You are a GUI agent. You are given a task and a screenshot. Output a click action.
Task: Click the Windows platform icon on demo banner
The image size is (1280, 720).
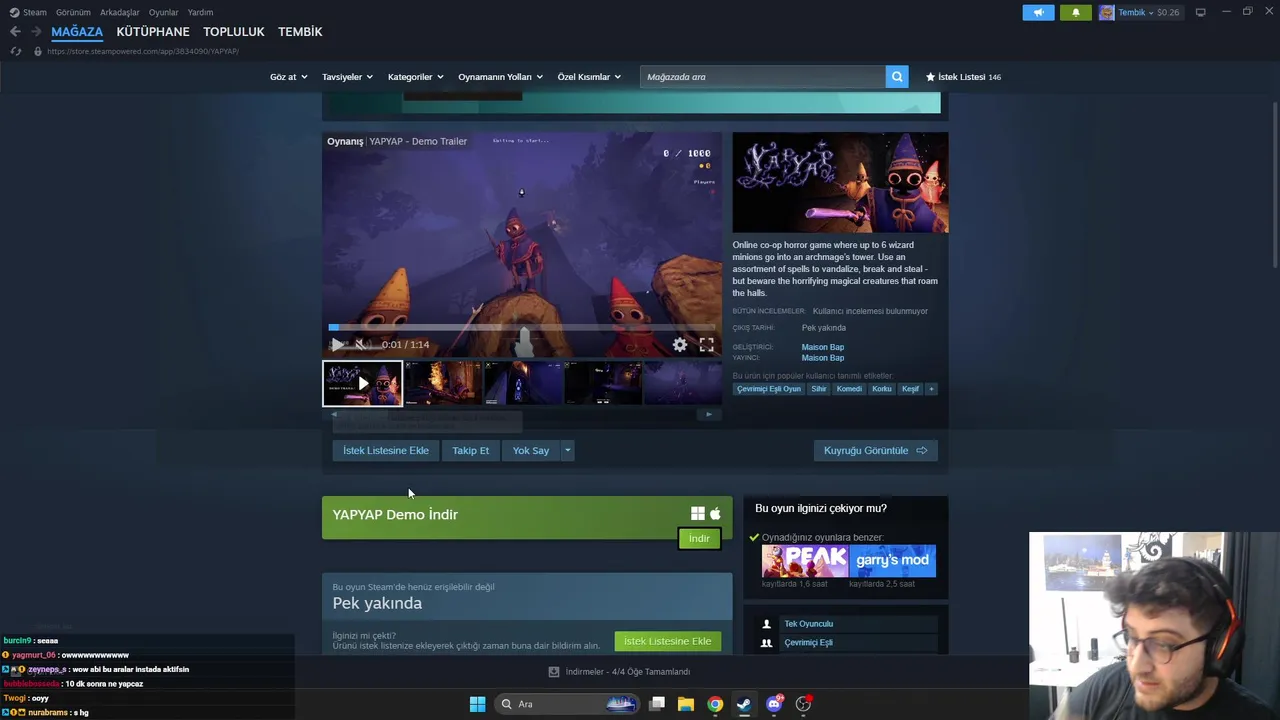697,514
